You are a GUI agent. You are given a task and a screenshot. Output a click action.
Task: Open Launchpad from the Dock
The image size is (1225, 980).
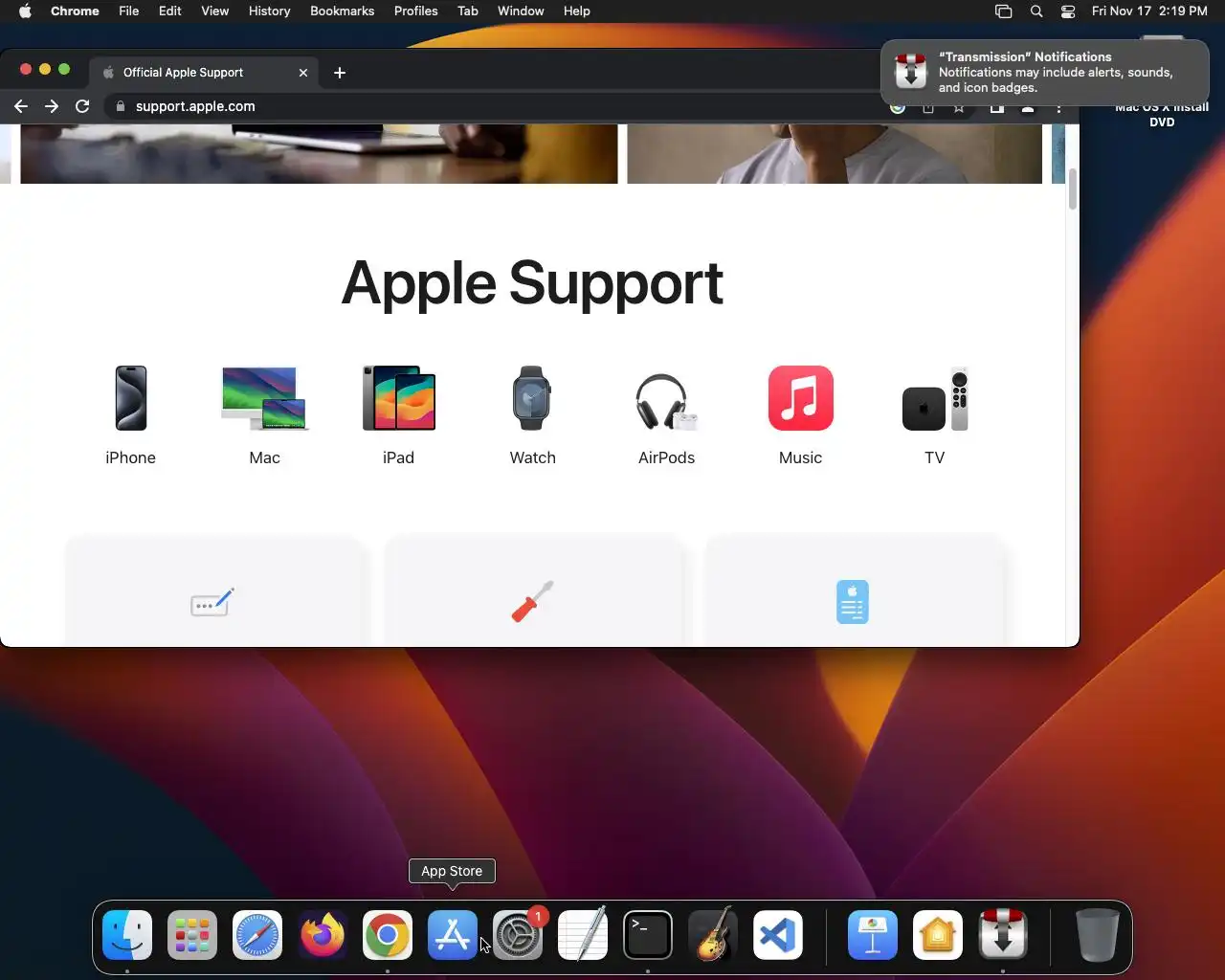(x=192, y=935)
